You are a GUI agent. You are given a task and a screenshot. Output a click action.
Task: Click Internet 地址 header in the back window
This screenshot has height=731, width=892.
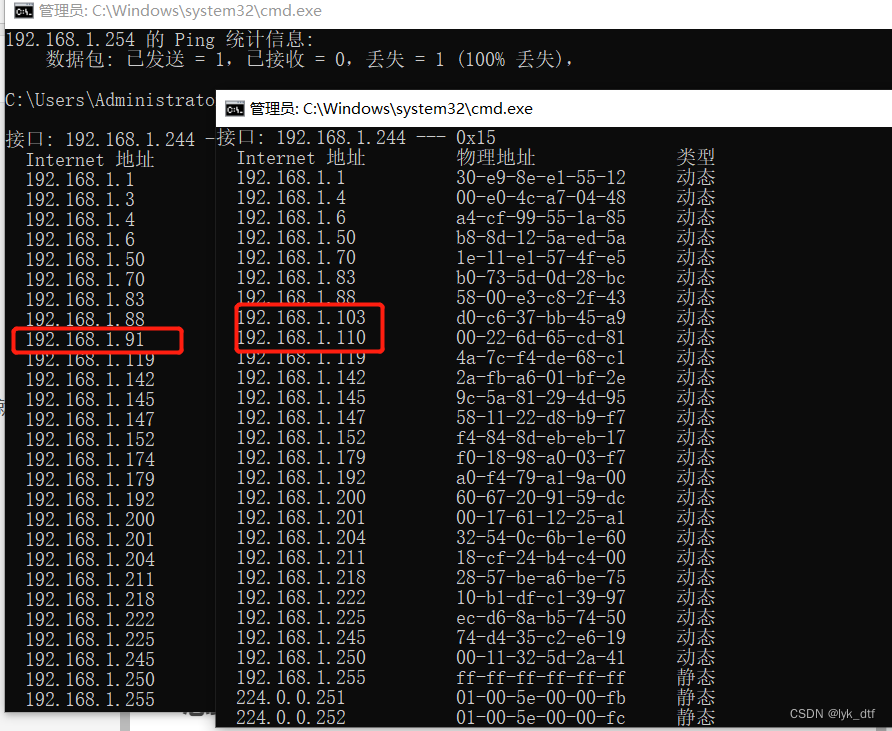point(90,160)
